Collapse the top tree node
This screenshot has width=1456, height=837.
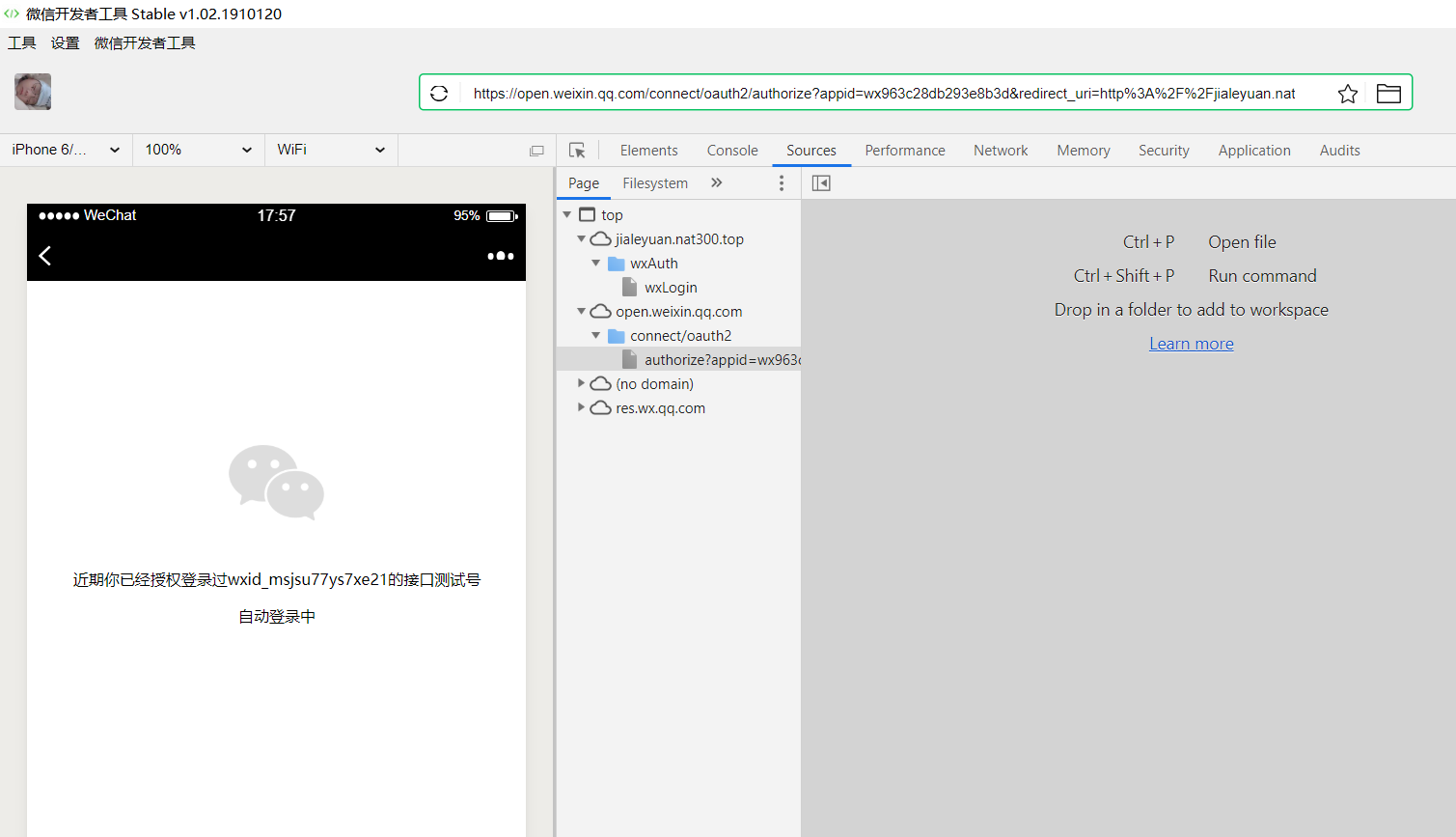(x=567, y=214)
